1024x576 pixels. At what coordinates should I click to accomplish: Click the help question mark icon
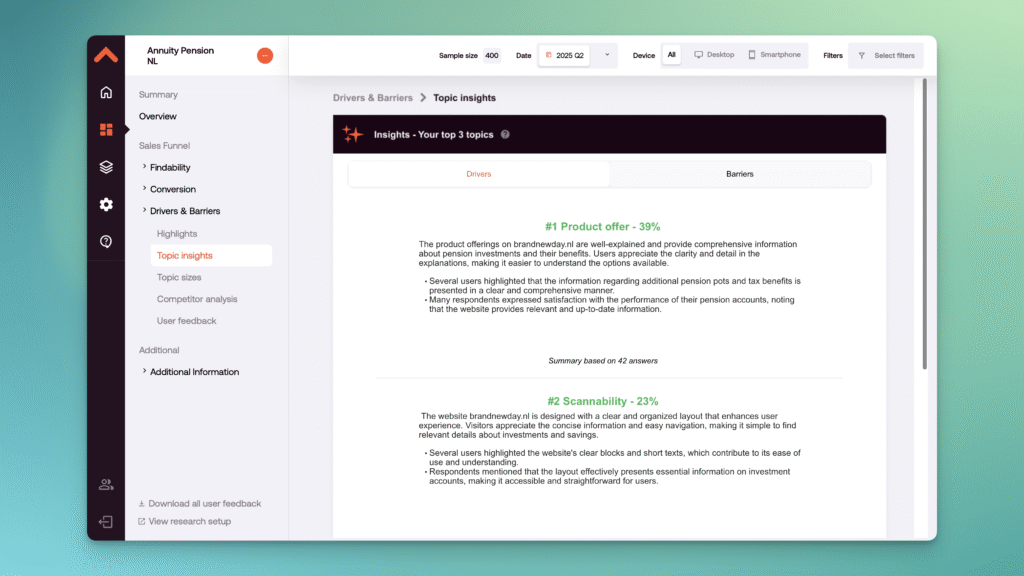[x=106, y=241]
